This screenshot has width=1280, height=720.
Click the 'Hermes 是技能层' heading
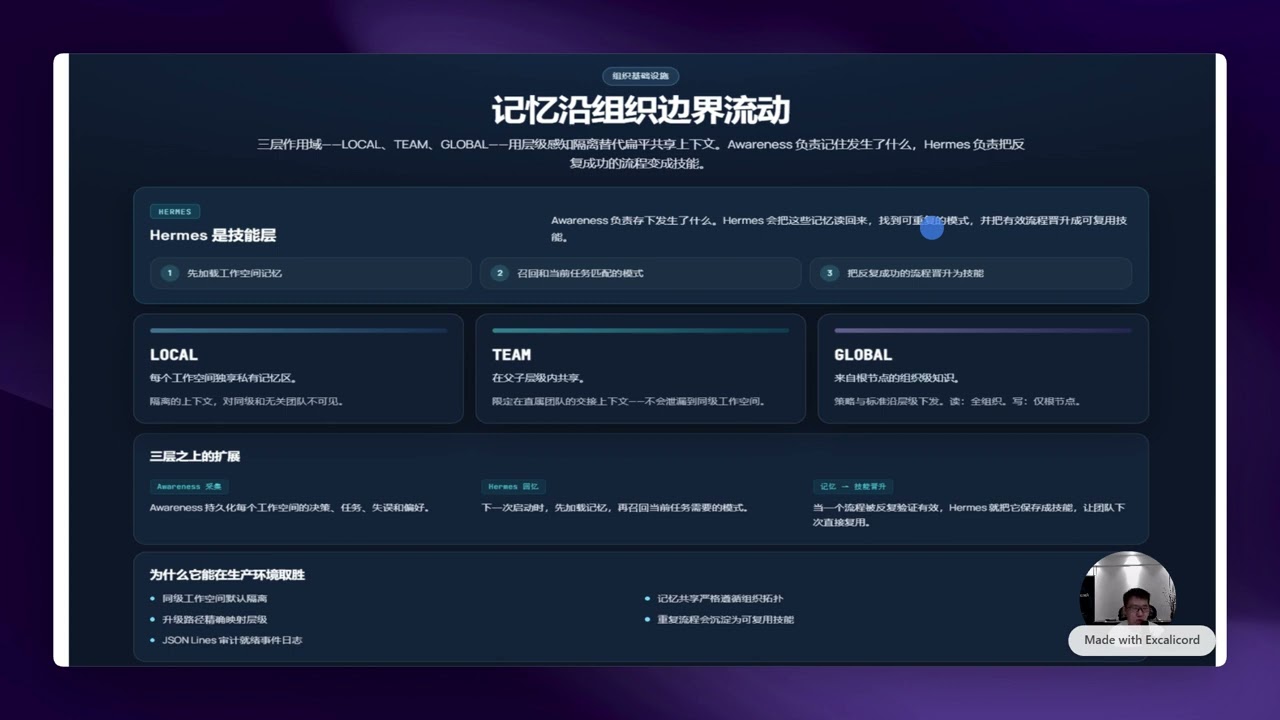[x=213, y=236]
